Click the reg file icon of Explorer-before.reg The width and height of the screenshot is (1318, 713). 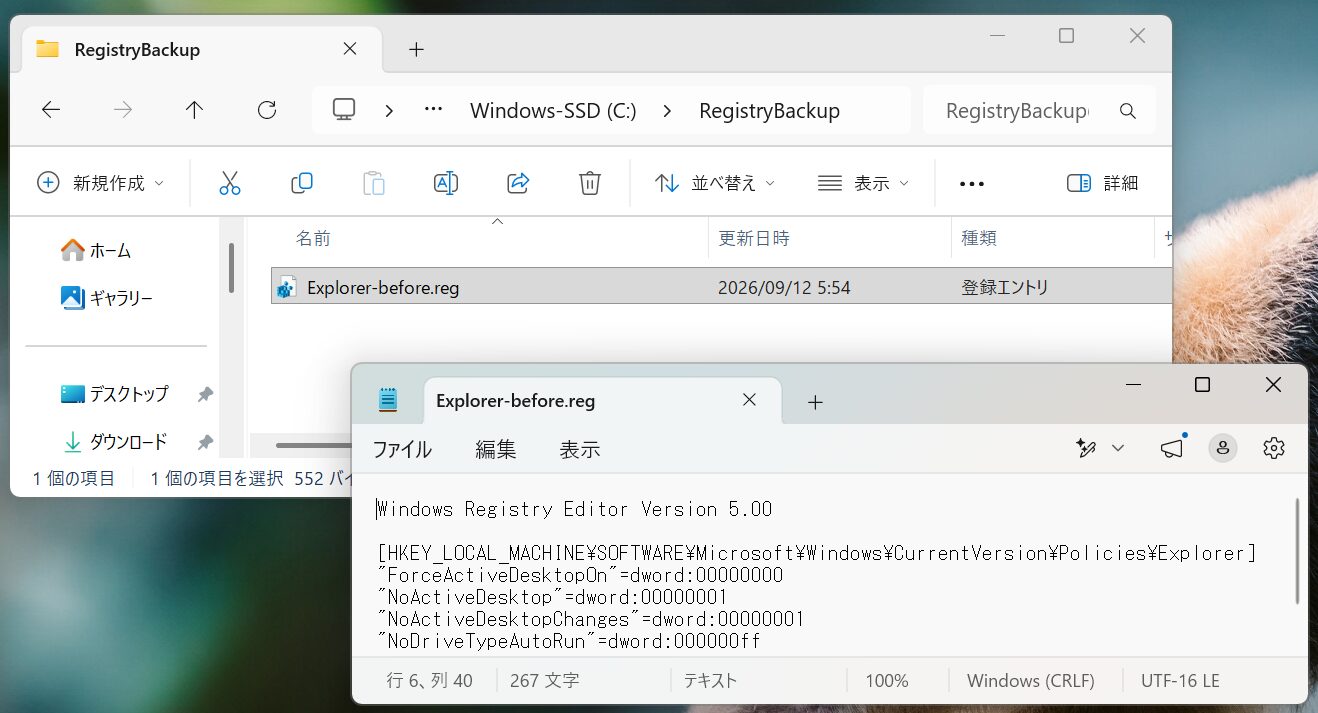(287, 288)
